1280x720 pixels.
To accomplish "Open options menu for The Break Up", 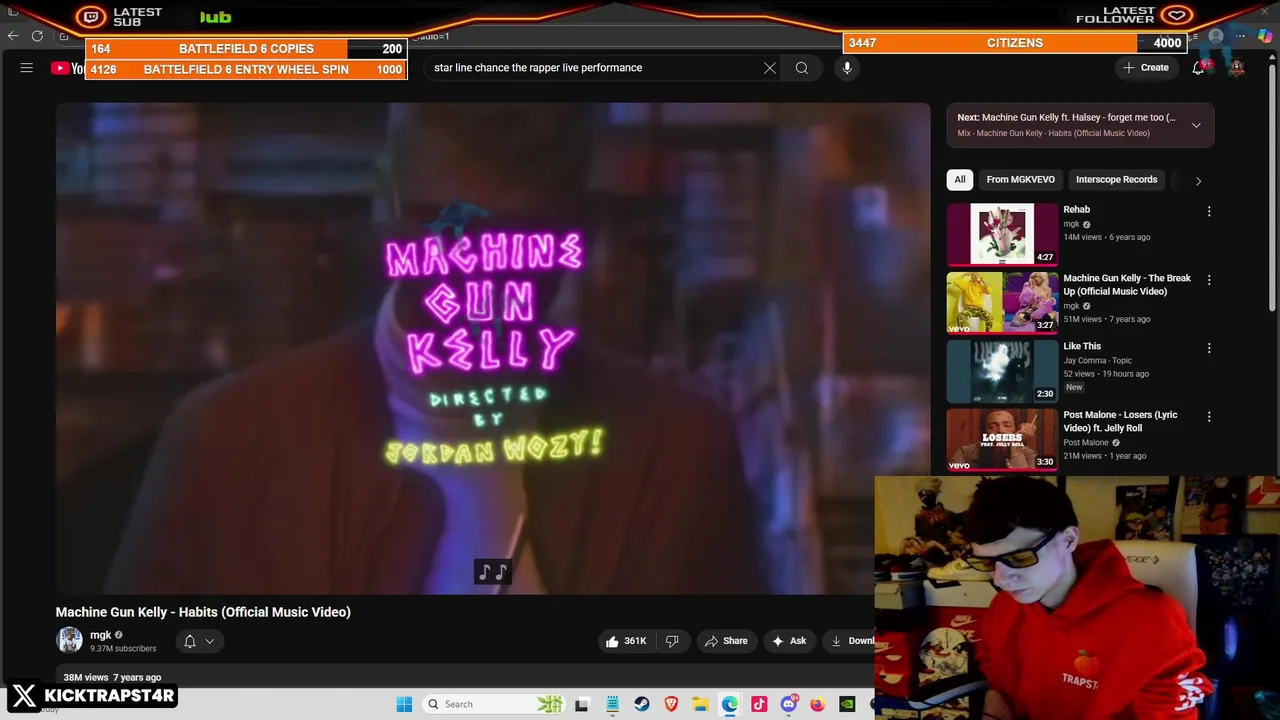I will [1209, 280].
